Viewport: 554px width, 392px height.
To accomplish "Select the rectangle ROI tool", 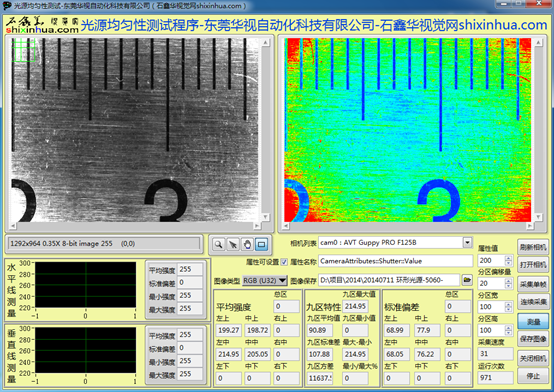I will pos(261,244).
